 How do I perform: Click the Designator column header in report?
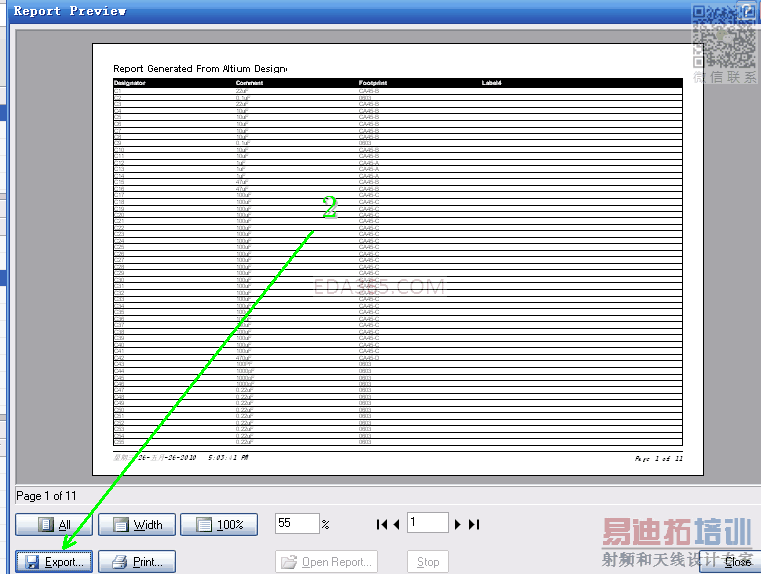130,83
